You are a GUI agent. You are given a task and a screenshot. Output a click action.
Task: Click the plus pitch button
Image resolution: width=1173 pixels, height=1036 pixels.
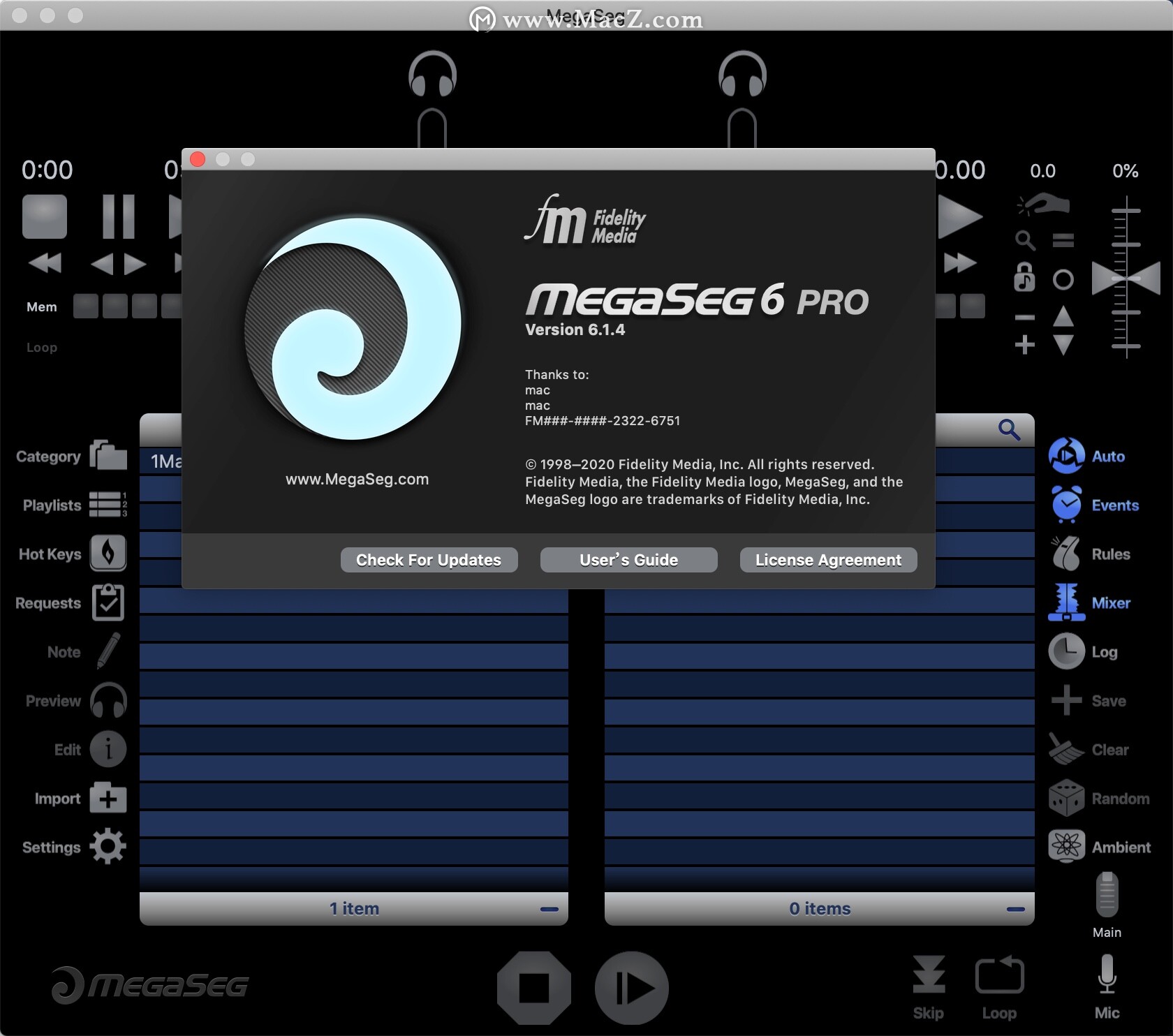tap(1025, 344)
